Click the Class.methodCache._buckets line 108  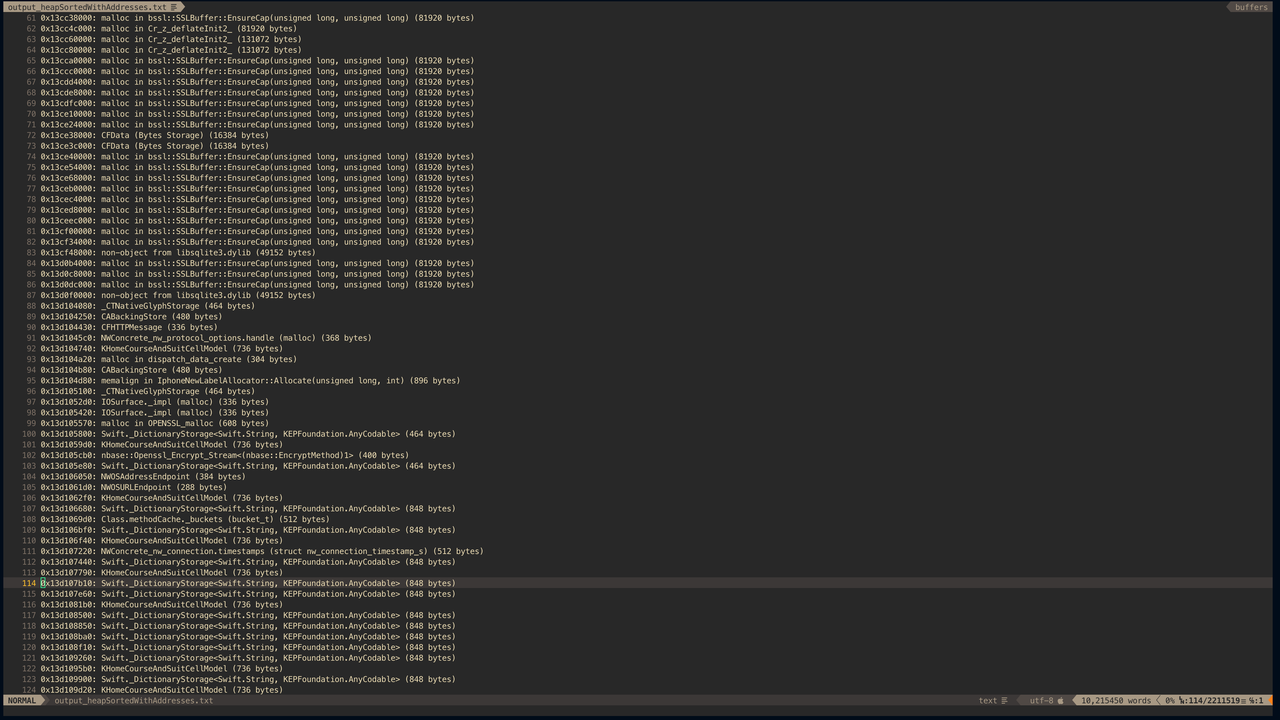click(x=214, y=519)
